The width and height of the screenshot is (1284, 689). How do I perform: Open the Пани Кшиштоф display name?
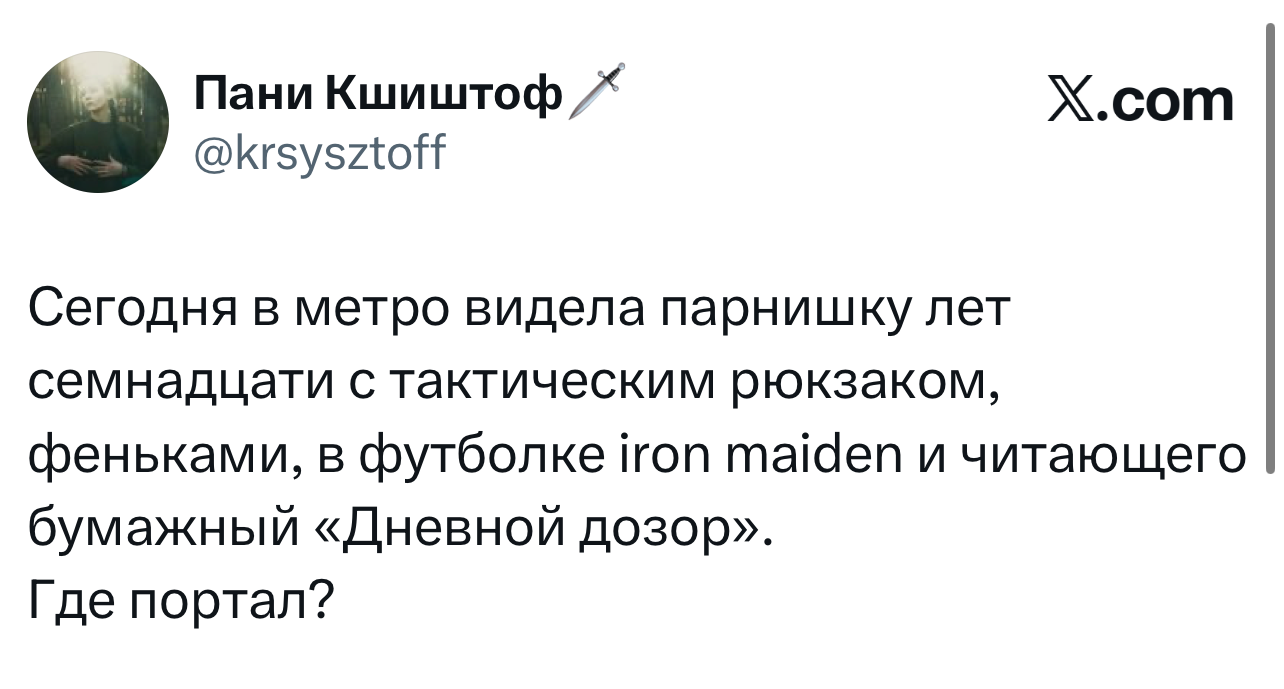pos(379,97)
